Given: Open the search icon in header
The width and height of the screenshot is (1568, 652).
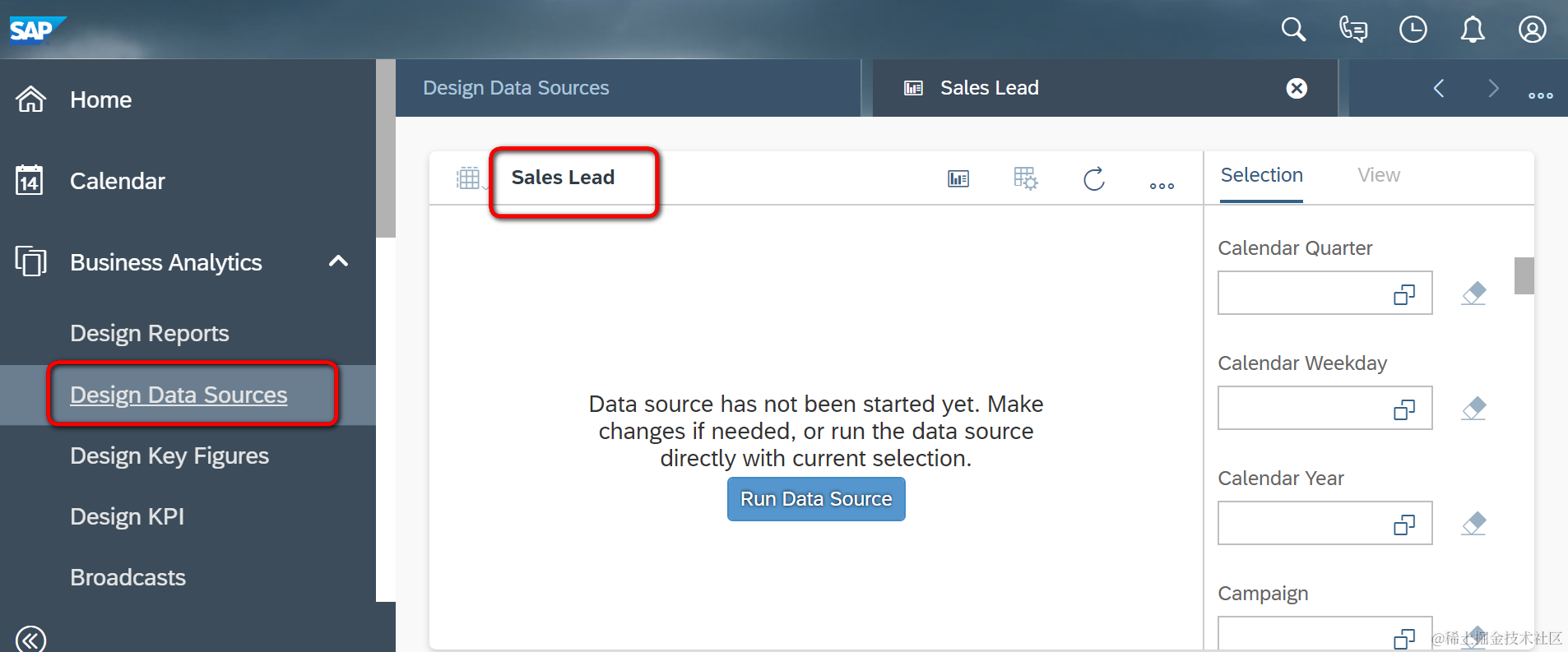Looking at the screenshot, I should (1293, 30).
